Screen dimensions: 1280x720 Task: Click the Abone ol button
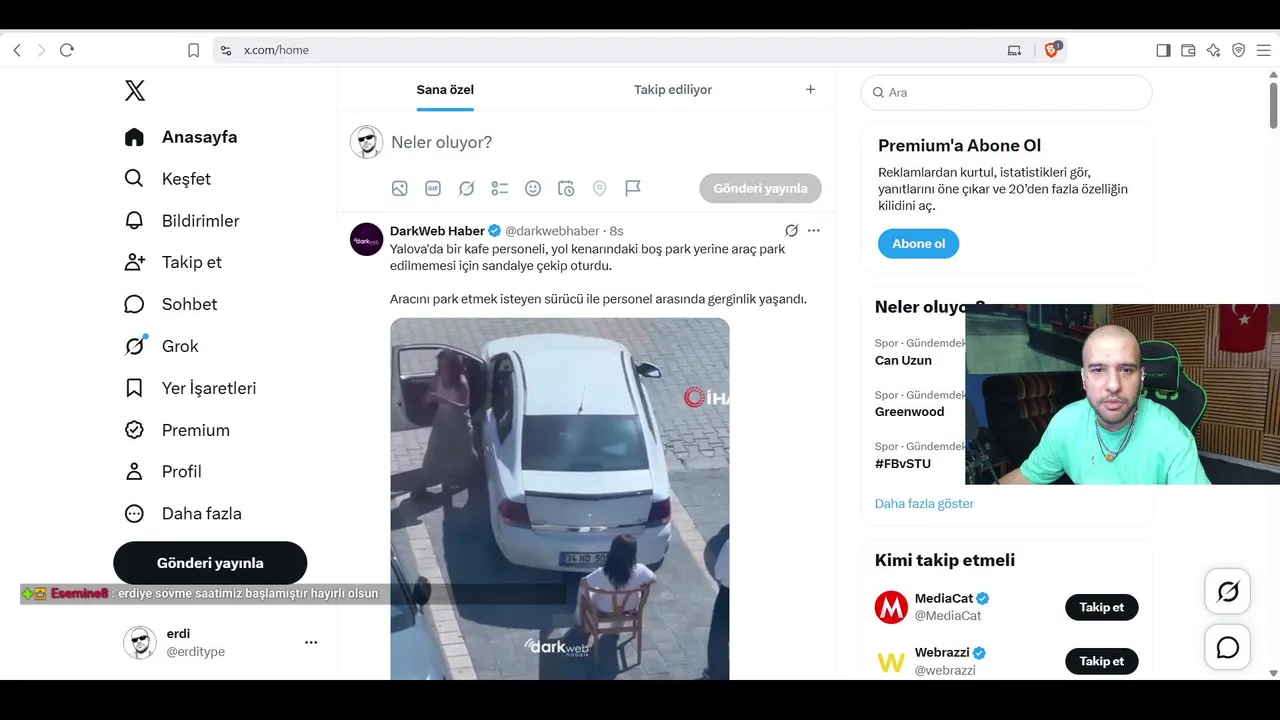[918, 244]
